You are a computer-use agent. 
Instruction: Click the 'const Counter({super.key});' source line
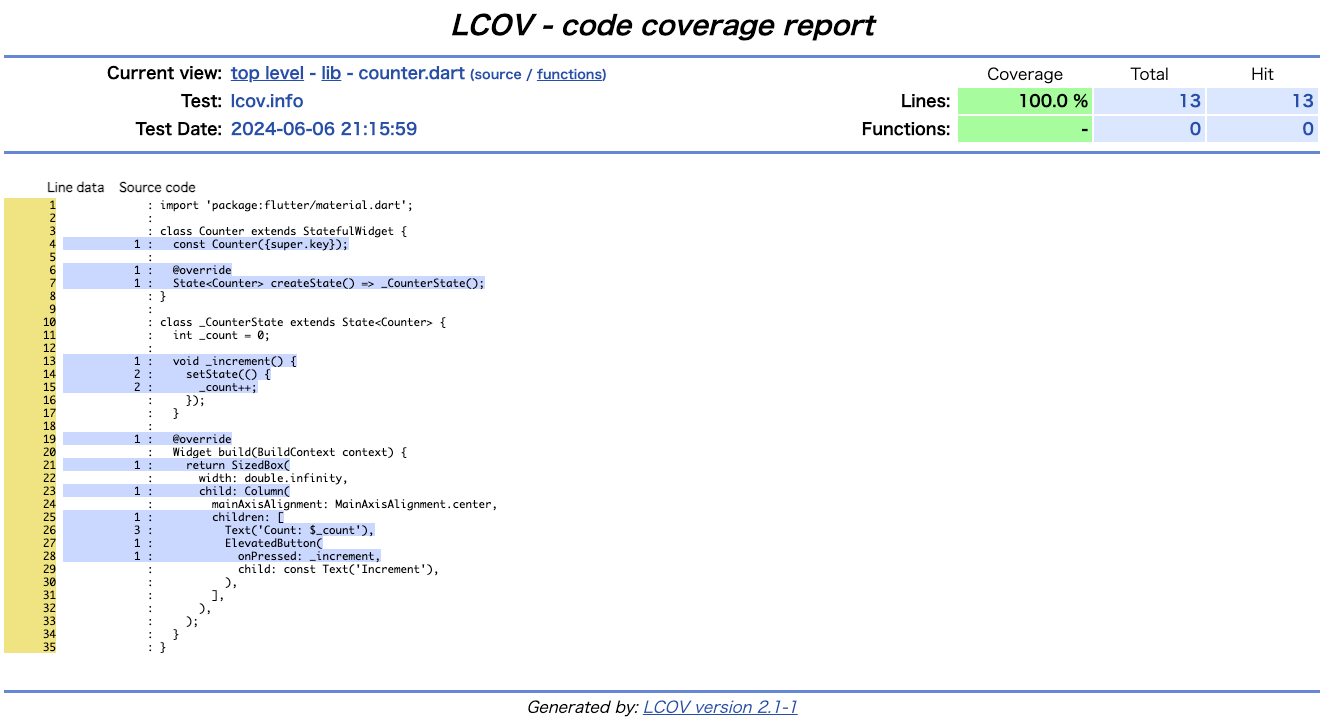260,244
